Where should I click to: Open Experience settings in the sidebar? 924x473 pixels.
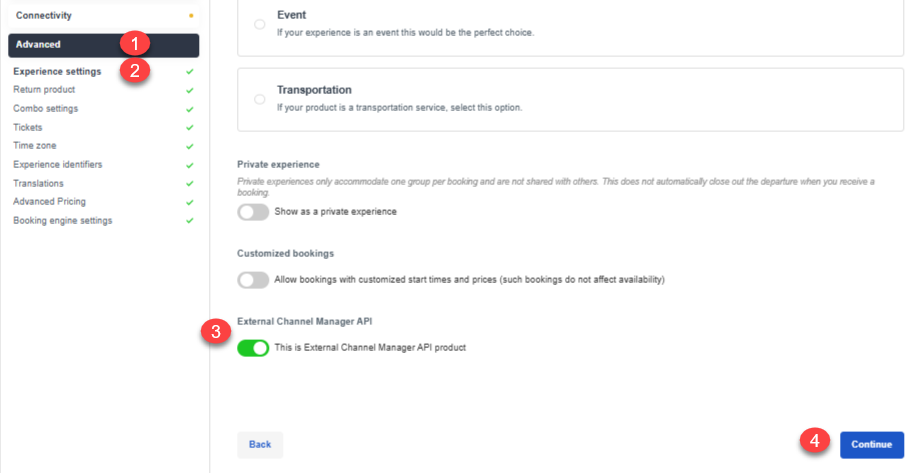(x=57, y=71)
